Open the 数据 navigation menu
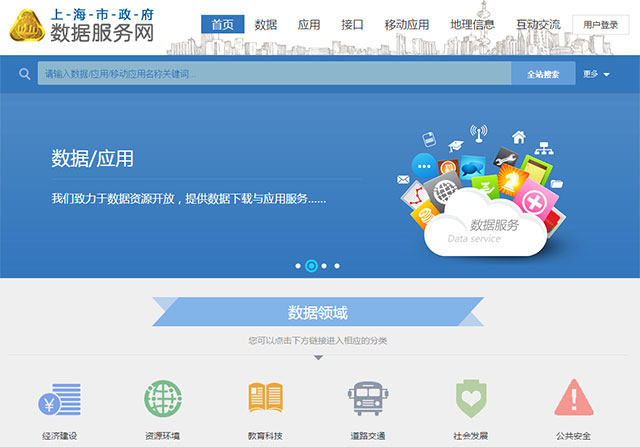640x447 pixels. click(266, 24)
